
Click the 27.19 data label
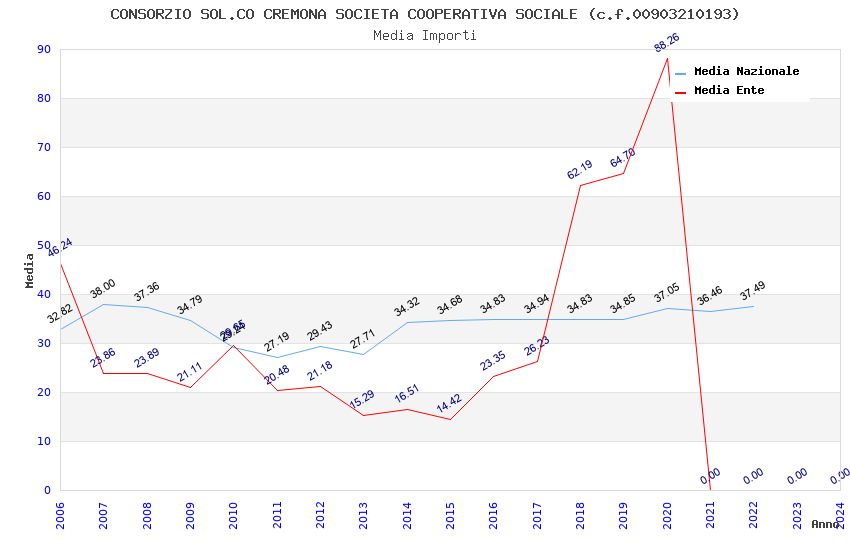(x=276, y=342)
